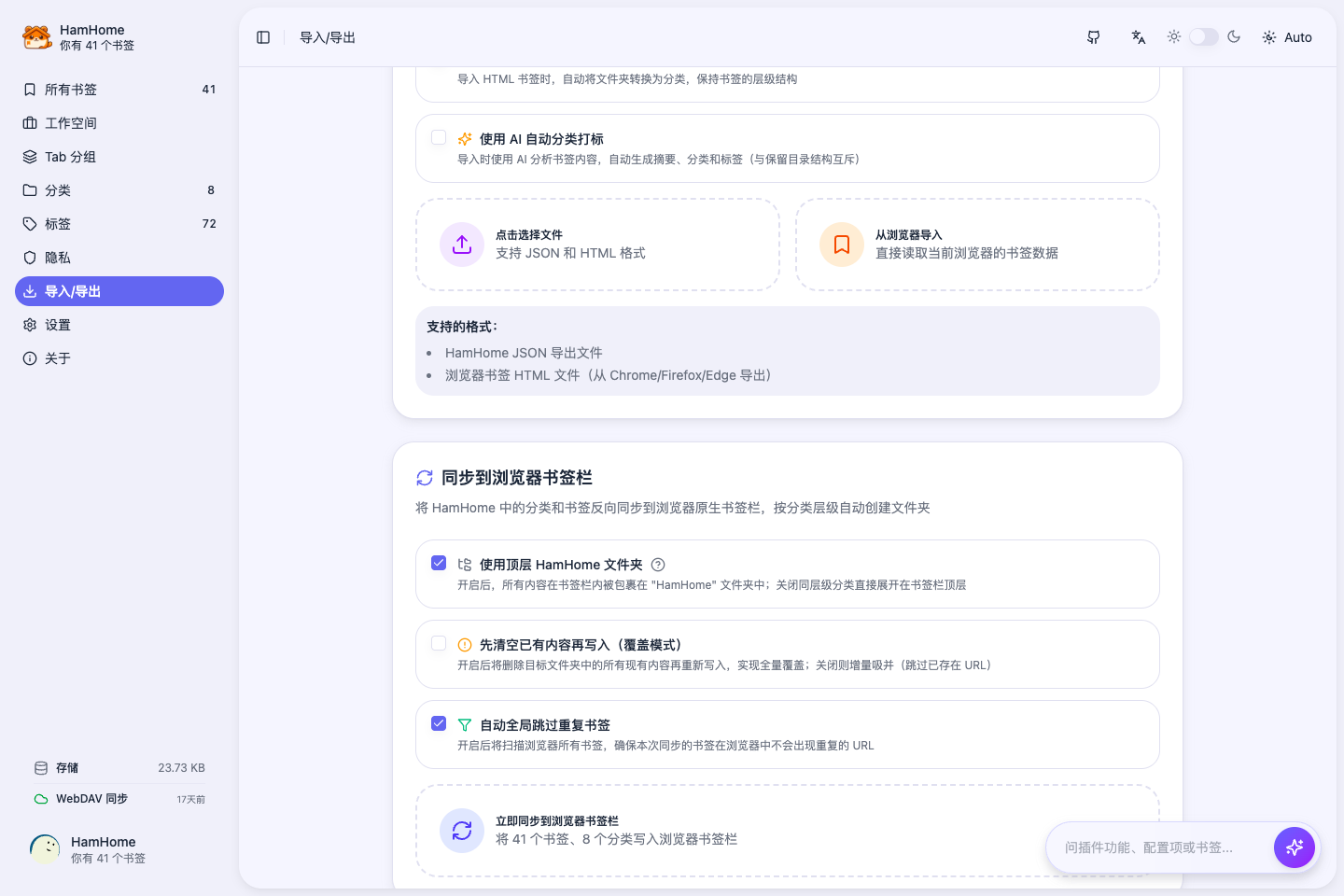Click the circular sync icon in 立即同步 card
Screen dimensions: 1344x896
click(x=462, y=831)
